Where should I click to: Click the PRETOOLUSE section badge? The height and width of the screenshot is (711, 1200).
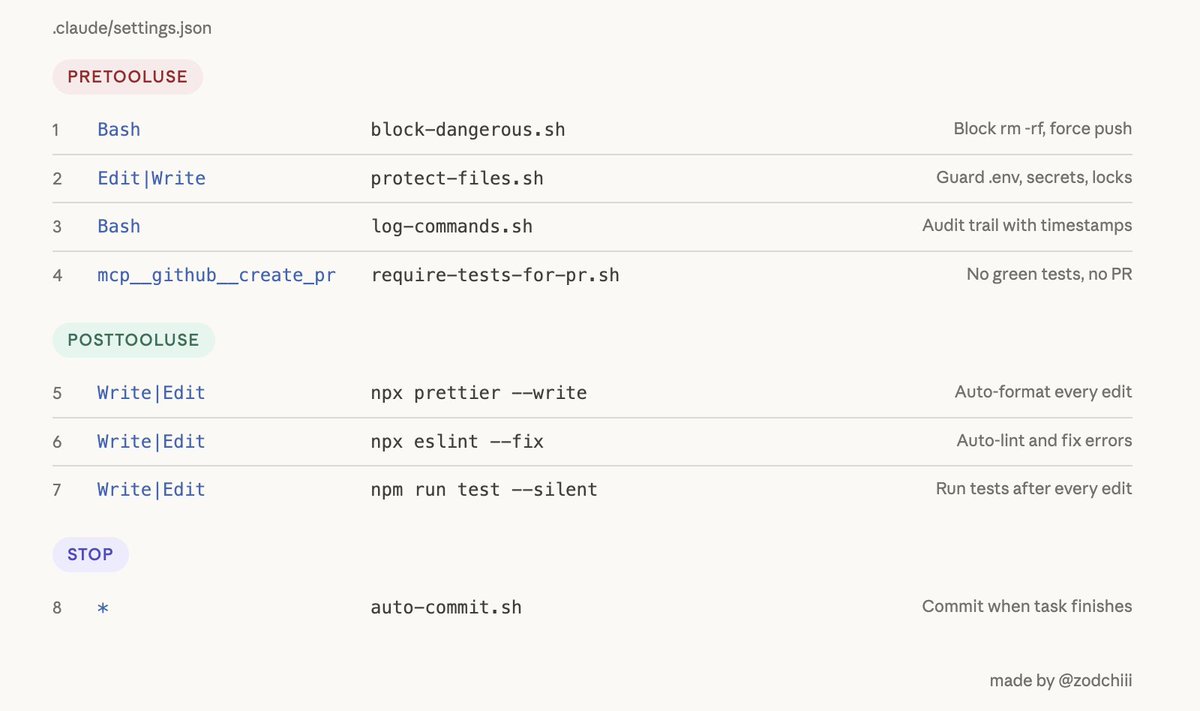click(127, 77)
